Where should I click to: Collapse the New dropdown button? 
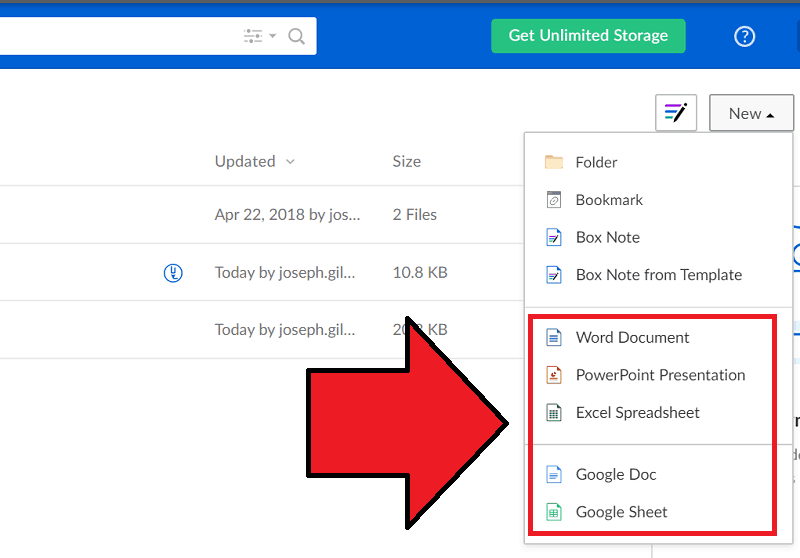tap(751, 113)
